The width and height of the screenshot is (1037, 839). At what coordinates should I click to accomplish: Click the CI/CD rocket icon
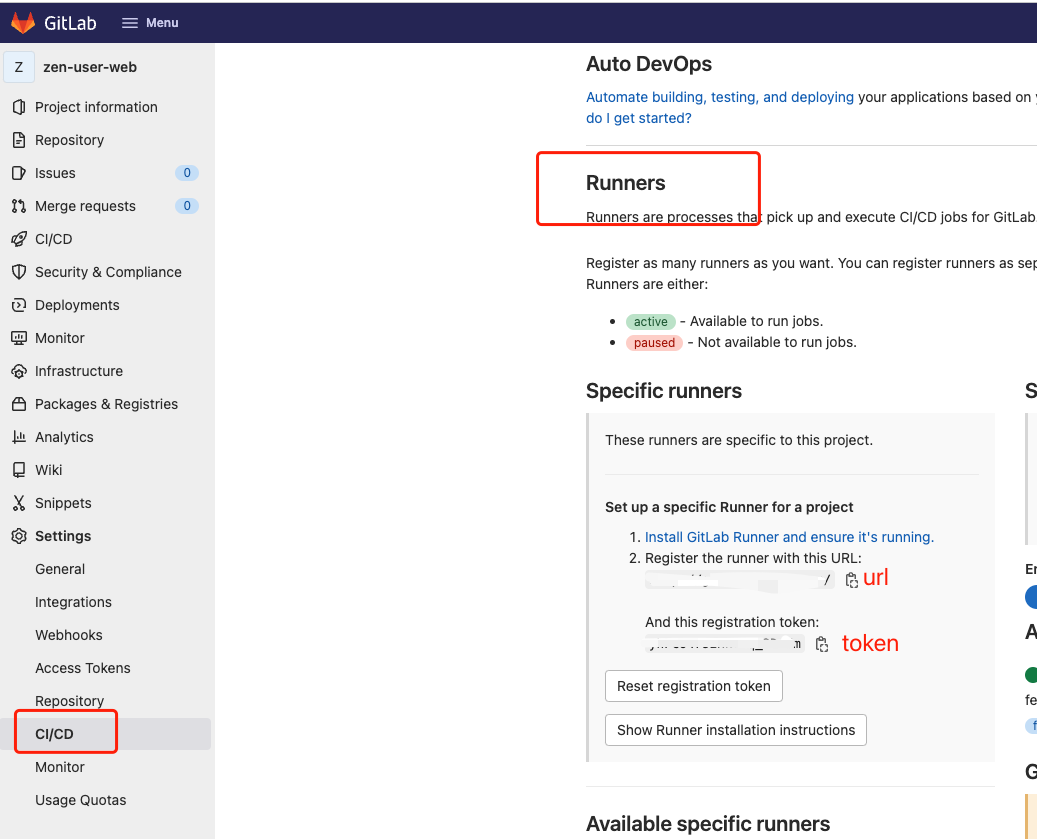tap(19, 239)
